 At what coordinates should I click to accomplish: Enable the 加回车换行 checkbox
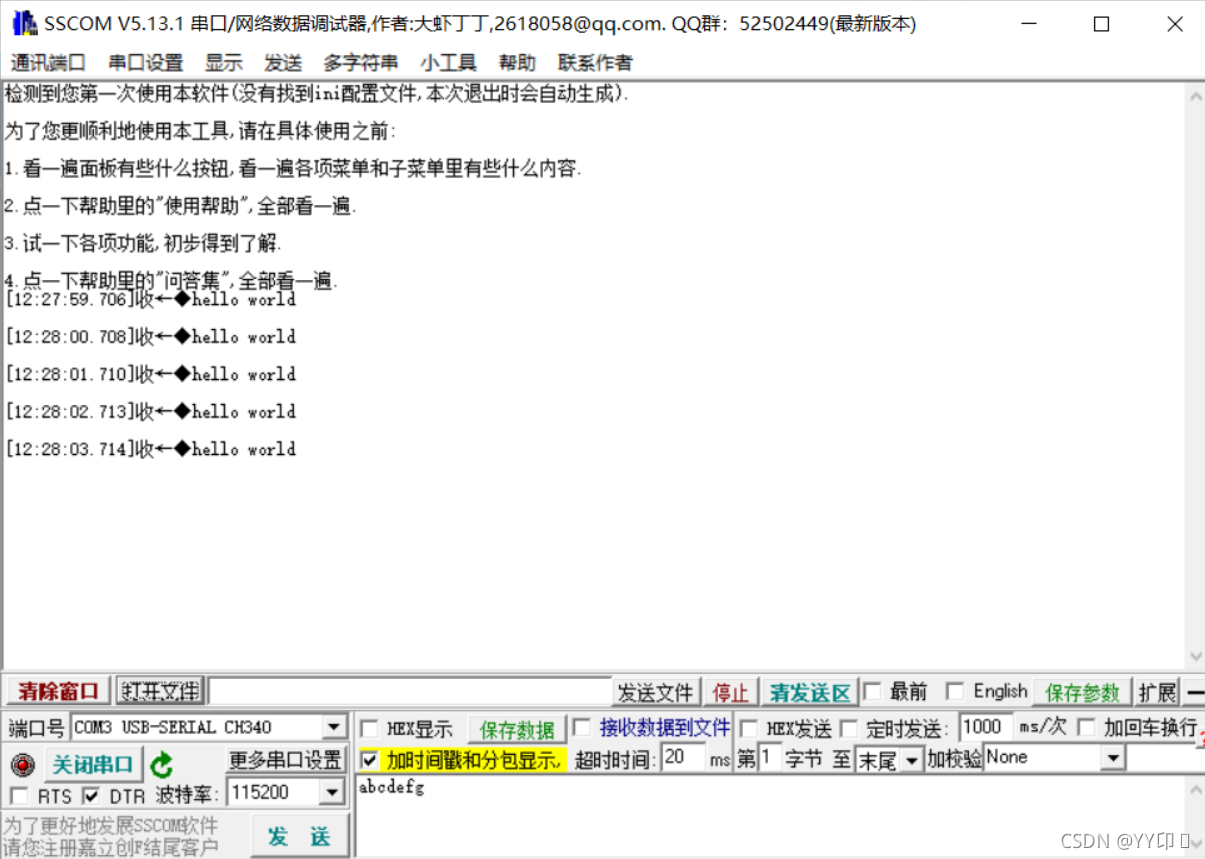[x=1086, y=728]
